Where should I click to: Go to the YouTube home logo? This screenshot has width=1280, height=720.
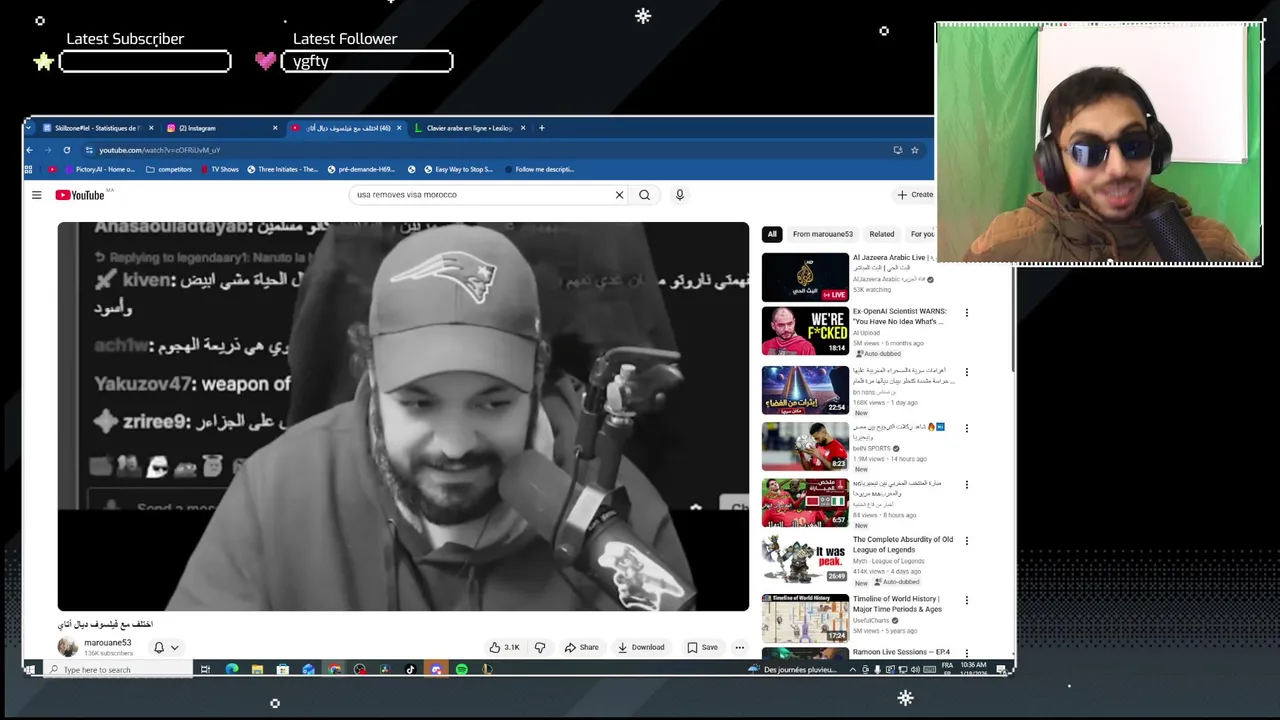pyautogui.click(x=80, y=195)
